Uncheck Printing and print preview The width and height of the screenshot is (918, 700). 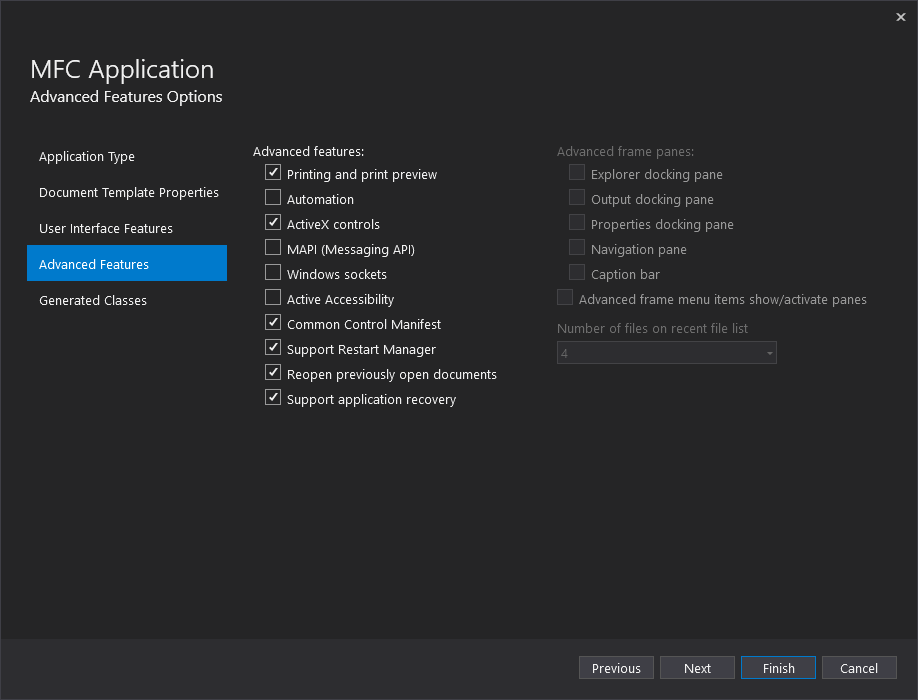coord(273,173)
